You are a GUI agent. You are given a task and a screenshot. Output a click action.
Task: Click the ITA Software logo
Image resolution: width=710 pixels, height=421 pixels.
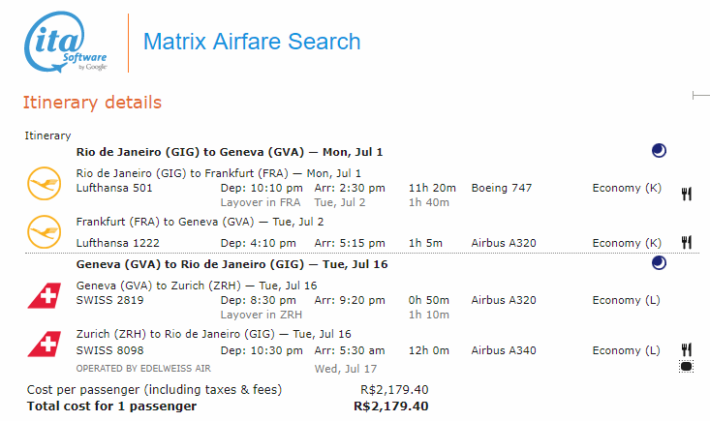pyautogui.click(x=65, y=42)
